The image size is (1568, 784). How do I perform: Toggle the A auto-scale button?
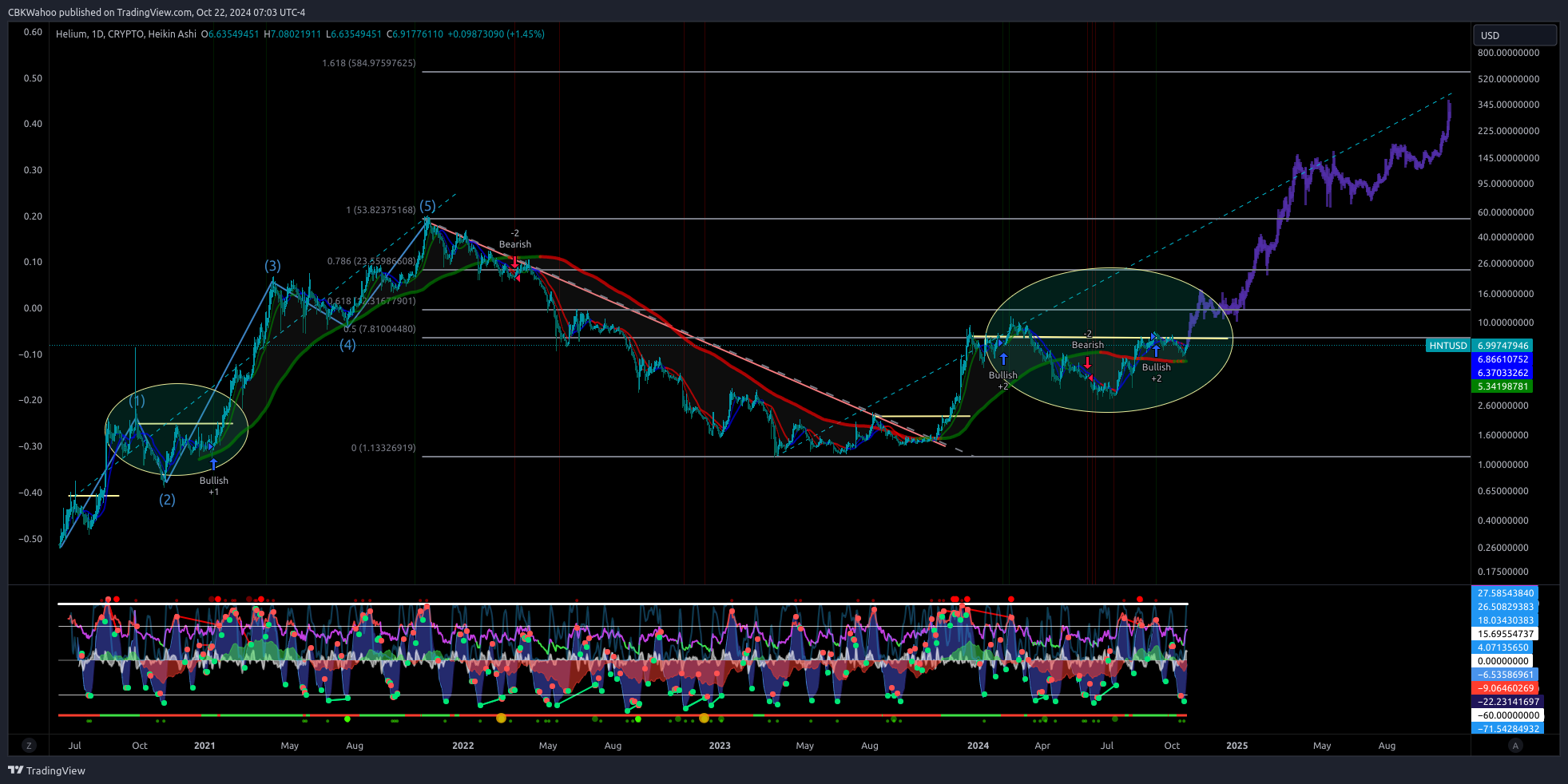click(1515, 746)
